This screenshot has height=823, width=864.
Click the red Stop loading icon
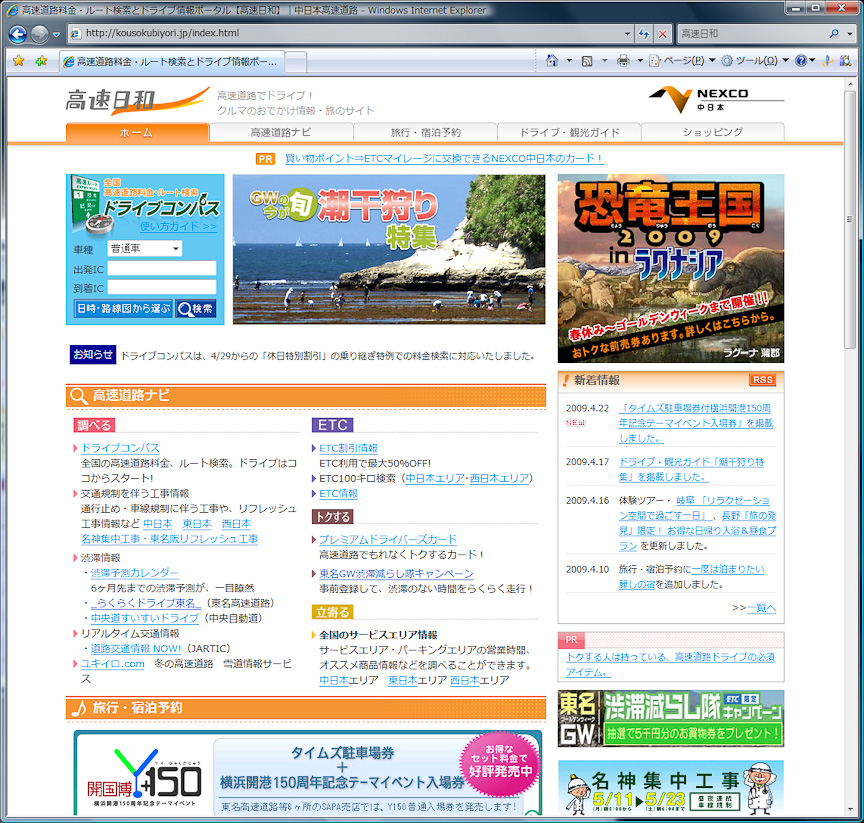(x=661, y=34)
